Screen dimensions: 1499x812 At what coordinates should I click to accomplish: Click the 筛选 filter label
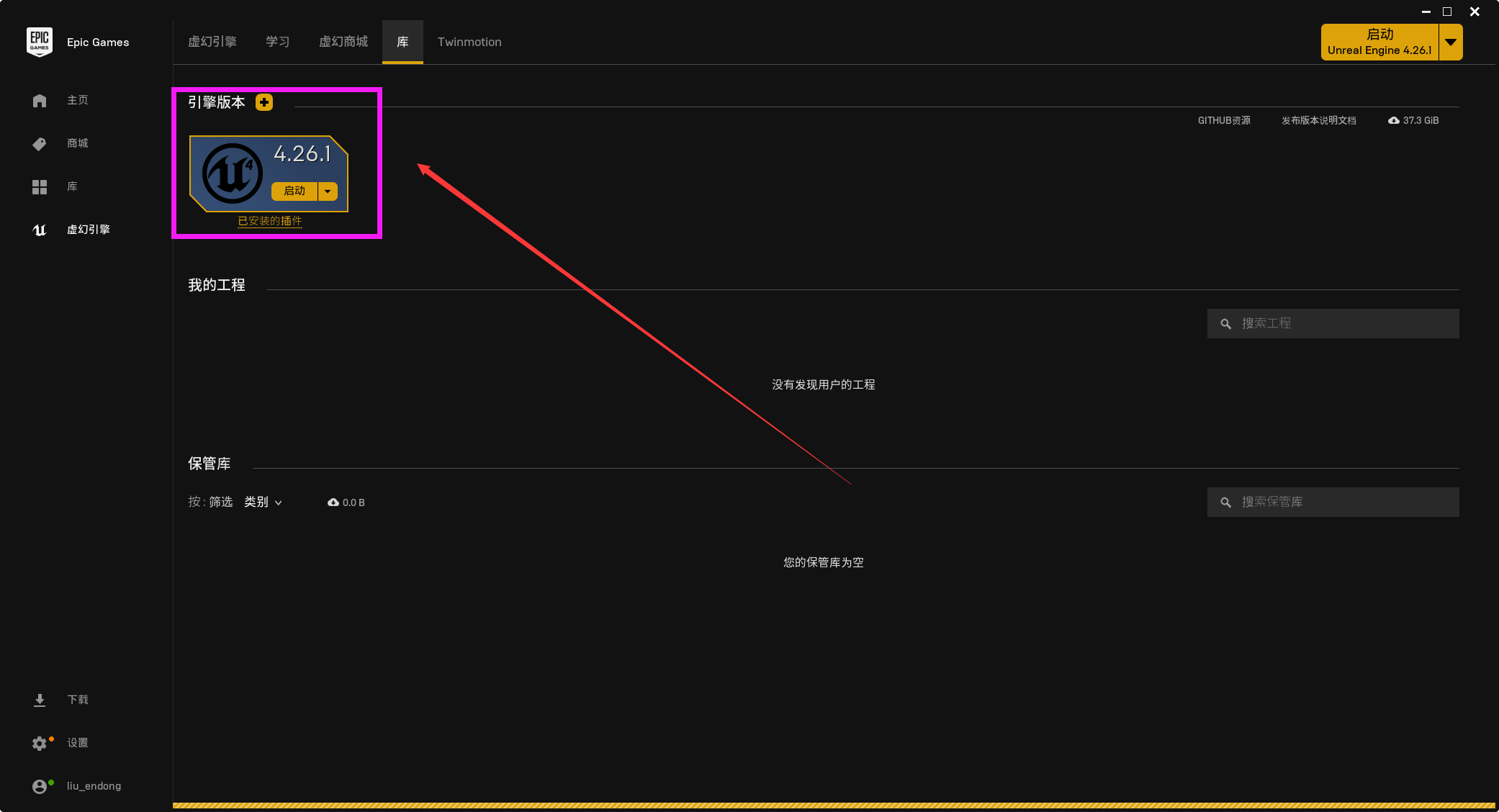click(221, 502)
